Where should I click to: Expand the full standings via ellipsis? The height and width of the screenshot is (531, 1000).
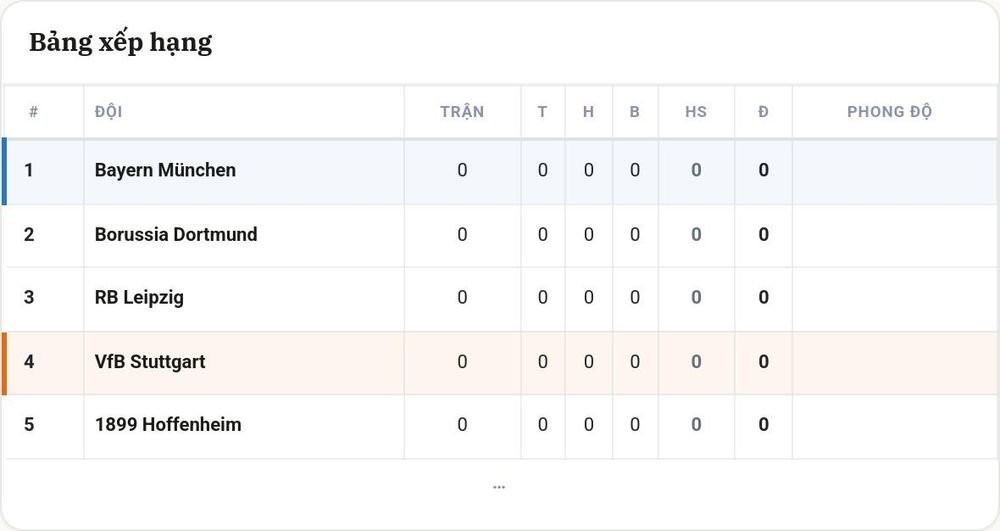click(499, 487)
